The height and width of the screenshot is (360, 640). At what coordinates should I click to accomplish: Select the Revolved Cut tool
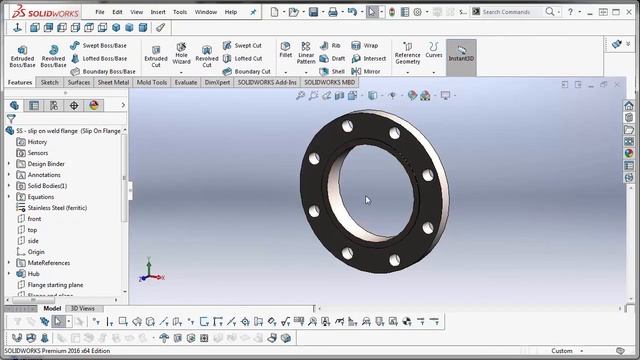click(x=207, y=56)
